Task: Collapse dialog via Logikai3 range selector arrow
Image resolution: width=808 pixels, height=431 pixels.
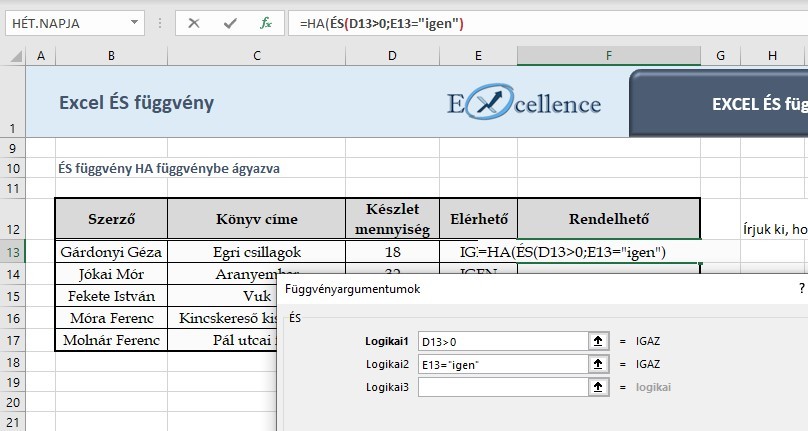Action: pos(598,387)
